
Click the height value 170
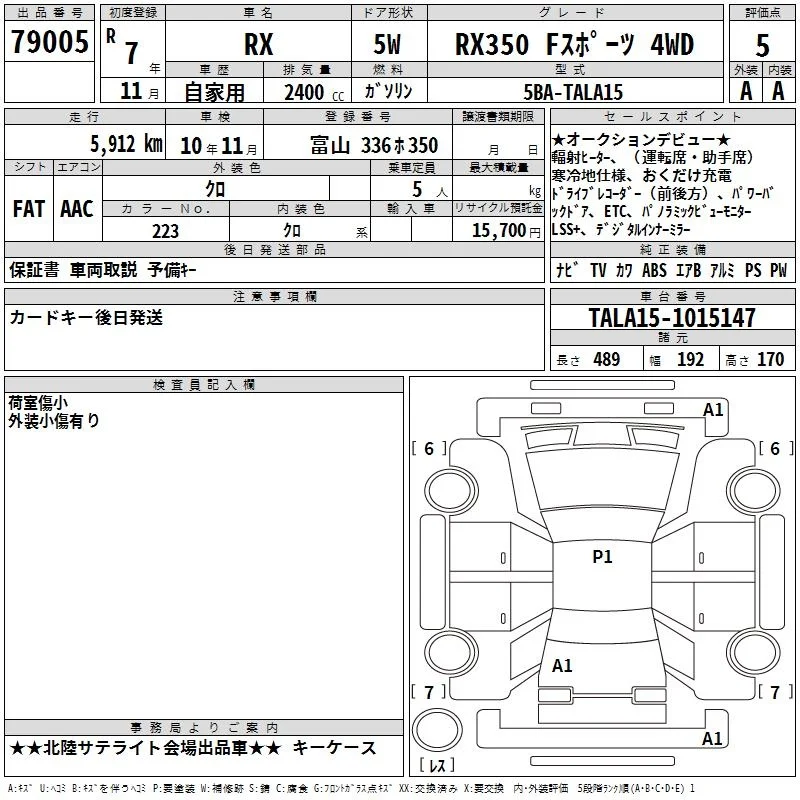[770, 360]
